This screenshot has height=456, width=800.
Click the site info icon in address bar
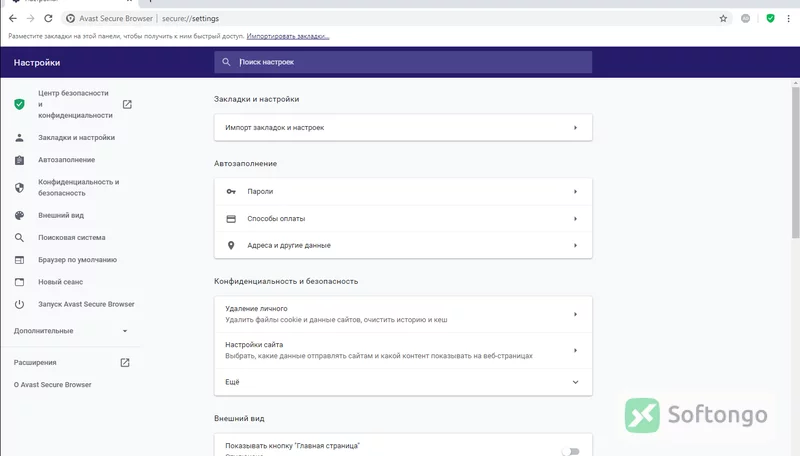click(70, 18)
